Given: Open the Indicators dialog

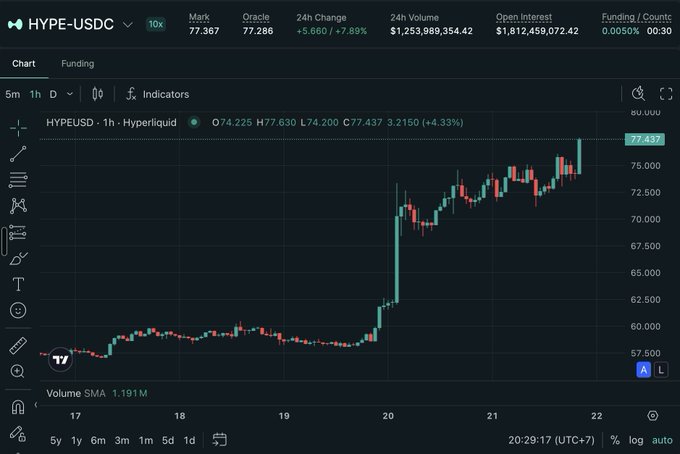Looking at the screenshot, I should 157,94.
